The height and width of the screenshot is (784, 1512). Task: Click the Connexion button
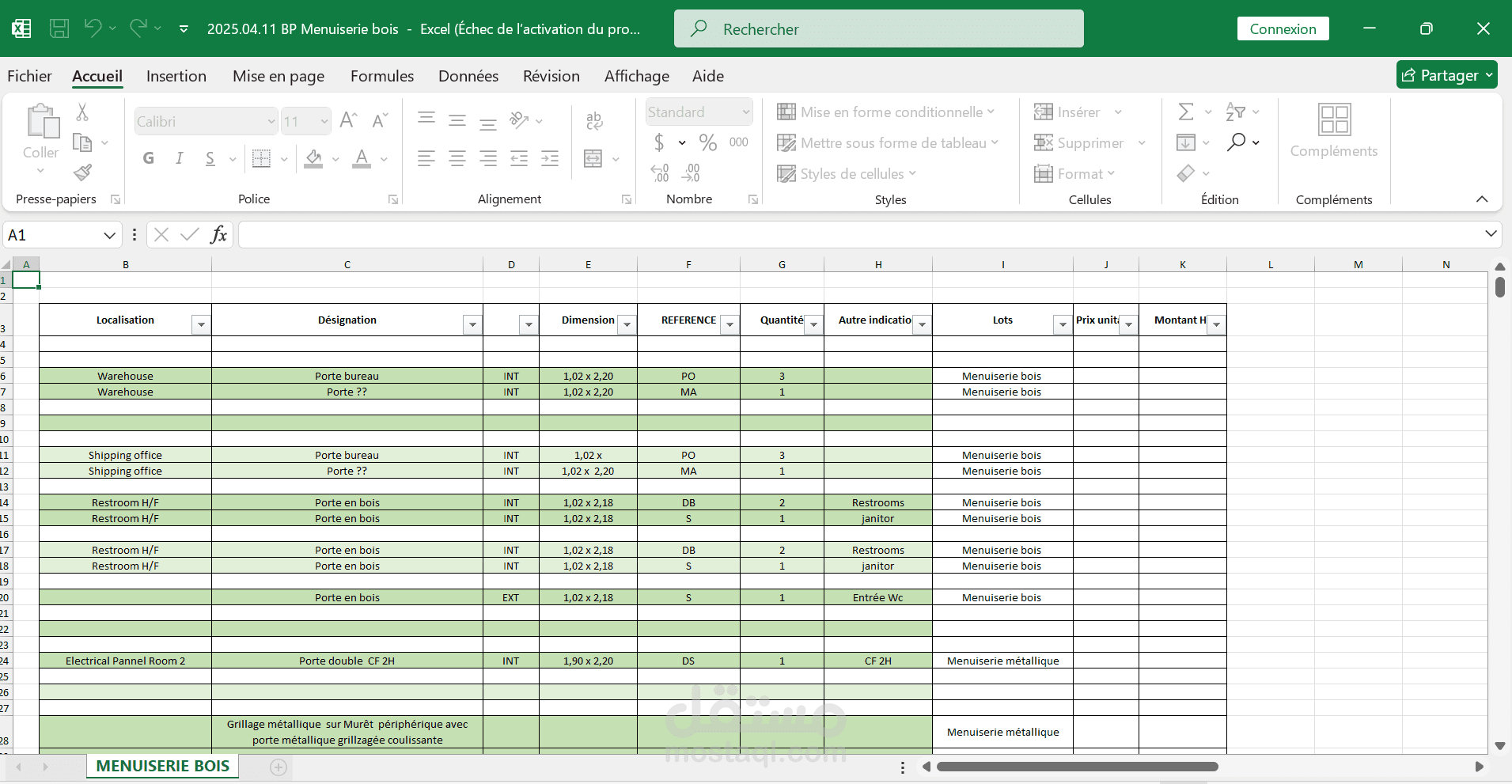(1282, 28)
